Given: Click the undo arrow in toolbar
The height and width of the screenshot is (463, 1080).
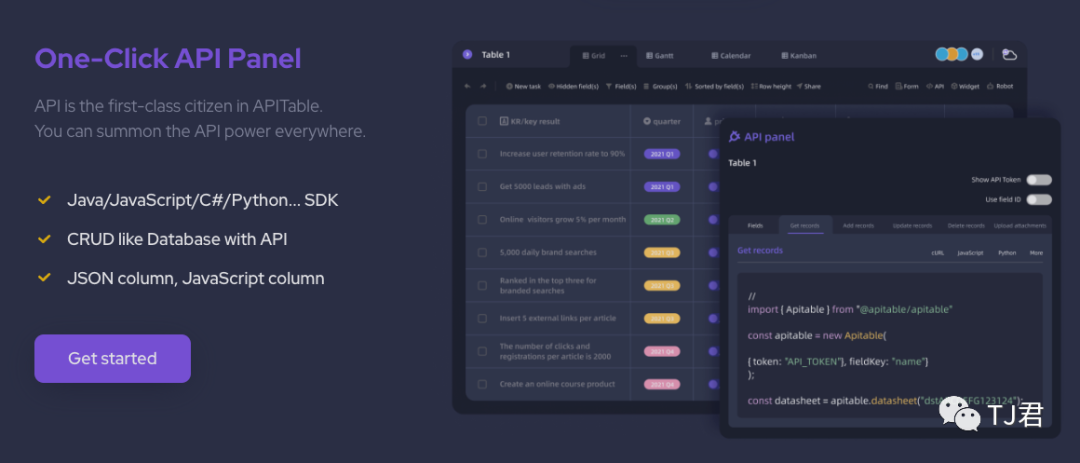Looking at the screenshot, I should (468, 87).
